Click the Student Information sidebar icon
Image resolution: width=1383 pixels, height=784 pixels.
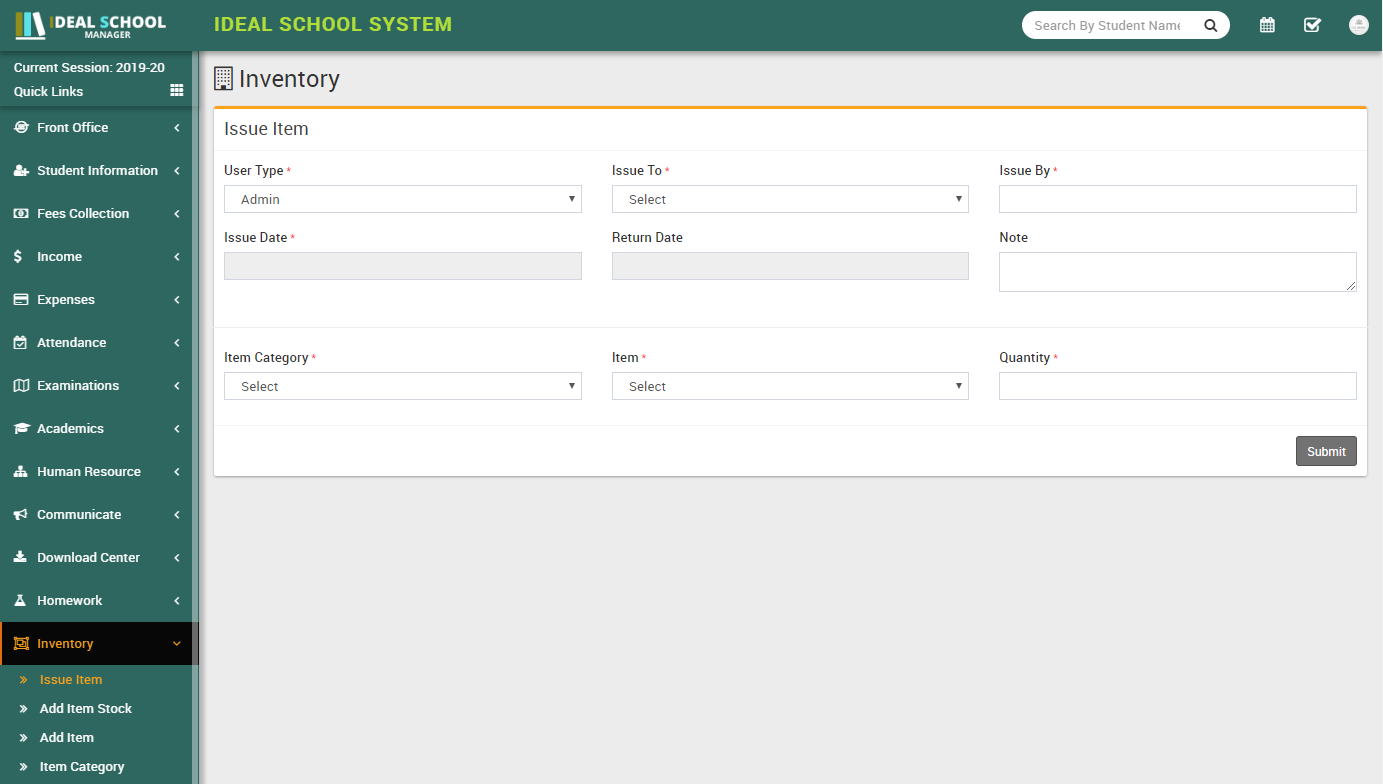[x=21, y=170]
